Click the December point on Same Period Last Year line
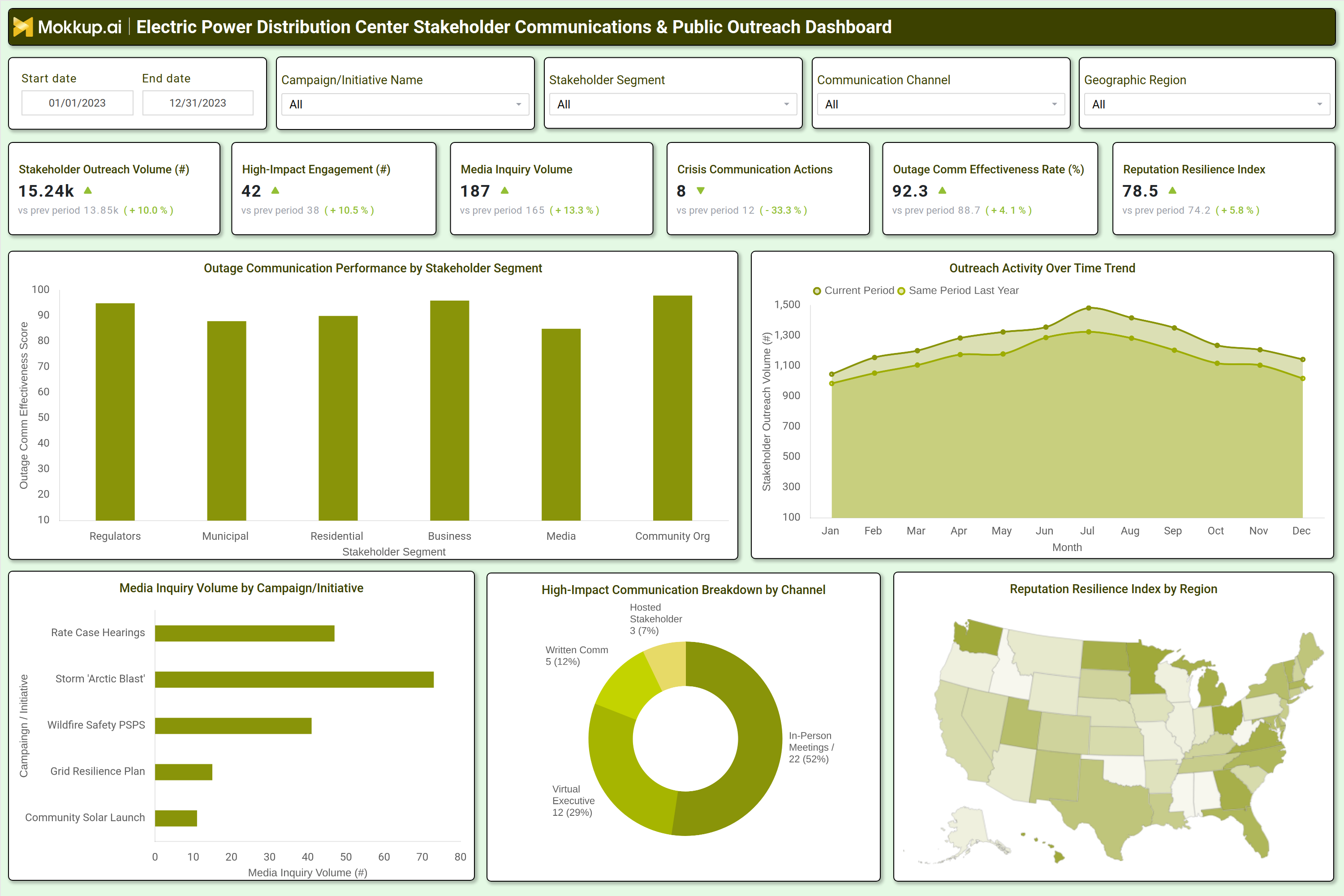The width and height of the screenshot is (1344, 896). click(x=1303, y=378)
